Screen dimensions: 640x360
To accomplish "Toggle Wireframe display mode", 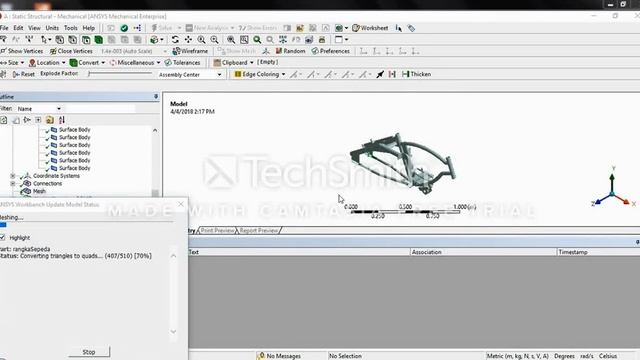I will 190,51.
